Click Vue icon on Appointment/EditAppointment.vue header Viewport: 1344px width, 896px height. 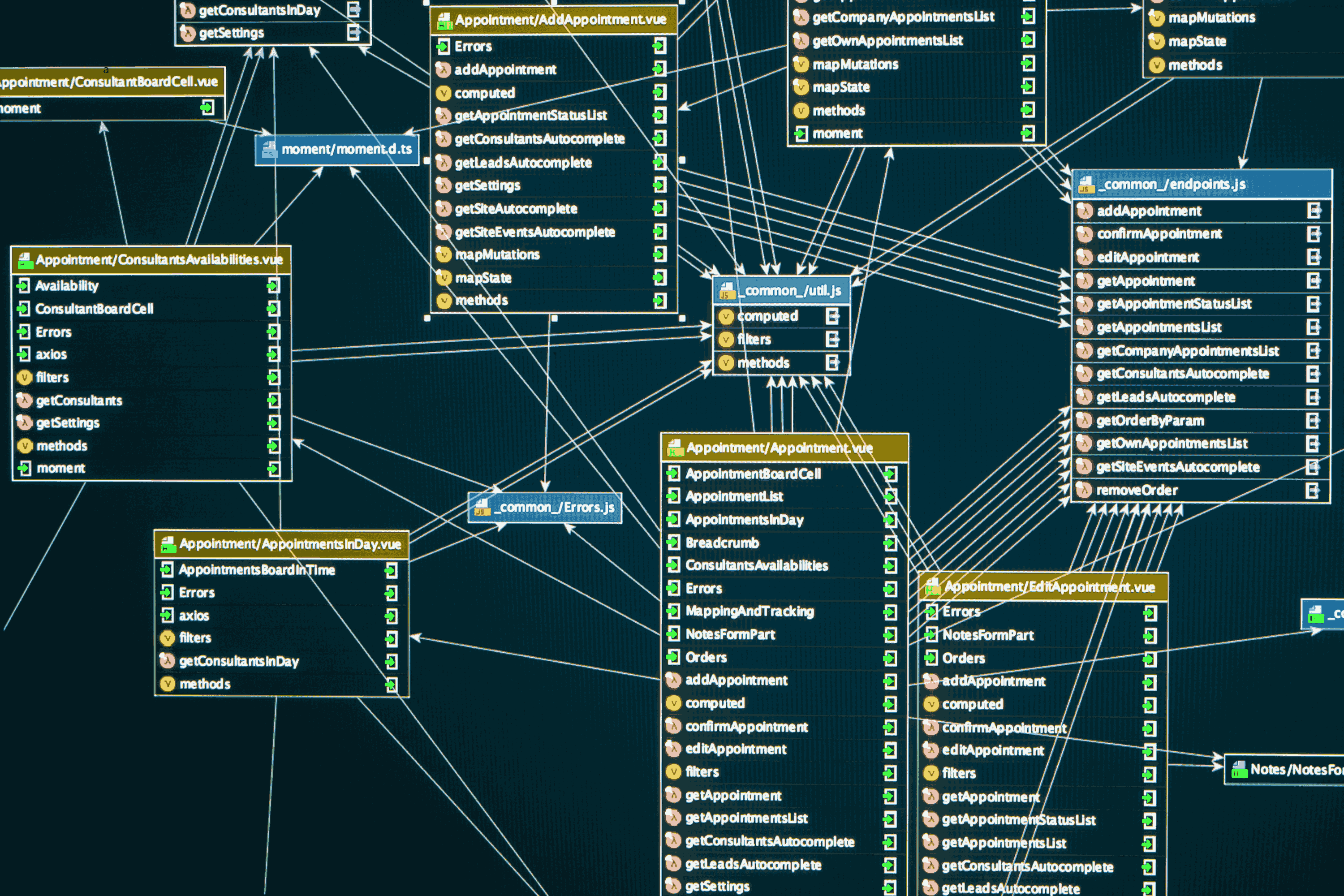coord(933,586)
